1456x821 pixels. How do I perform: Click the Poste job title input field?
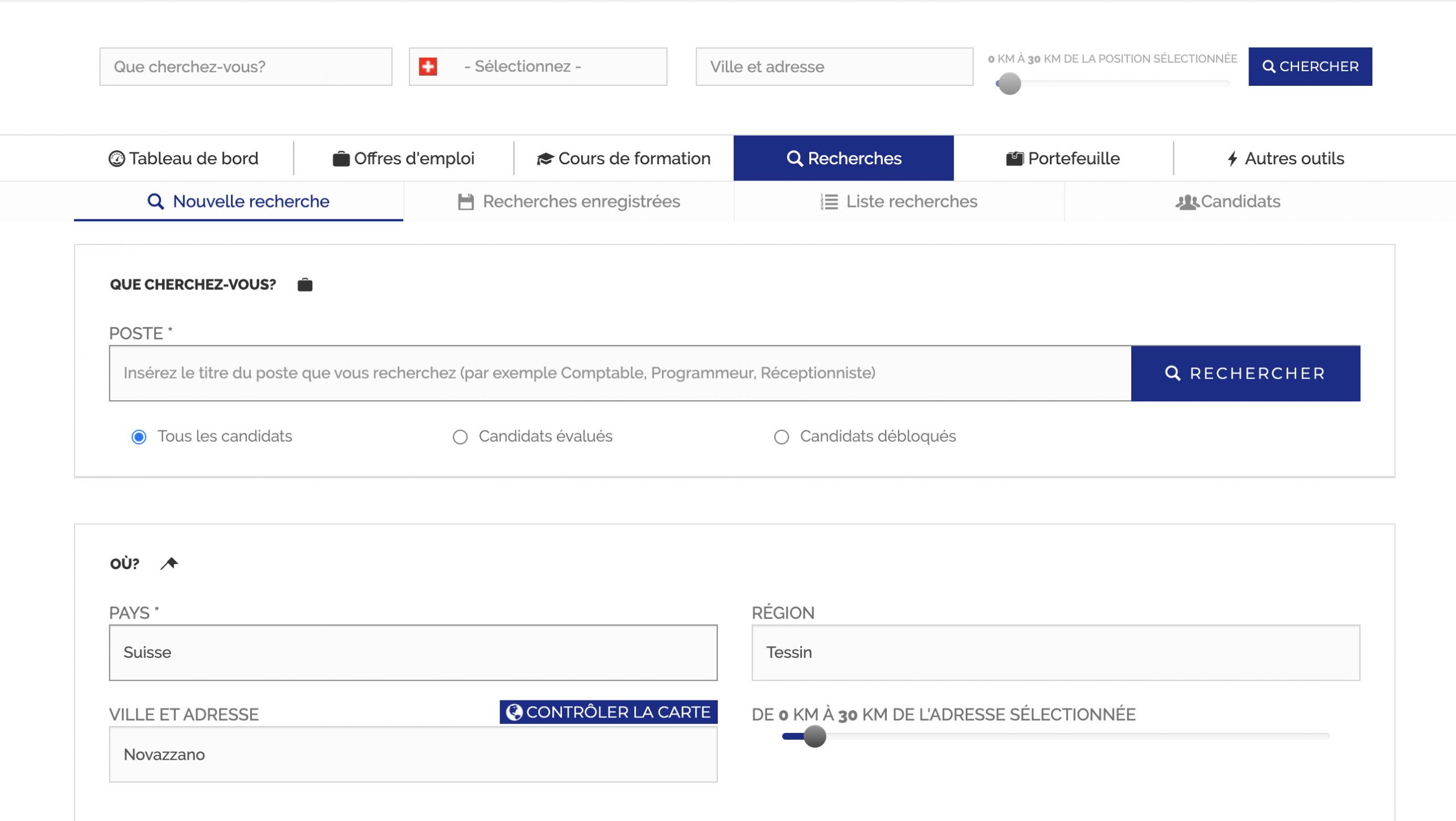point(620,373)
